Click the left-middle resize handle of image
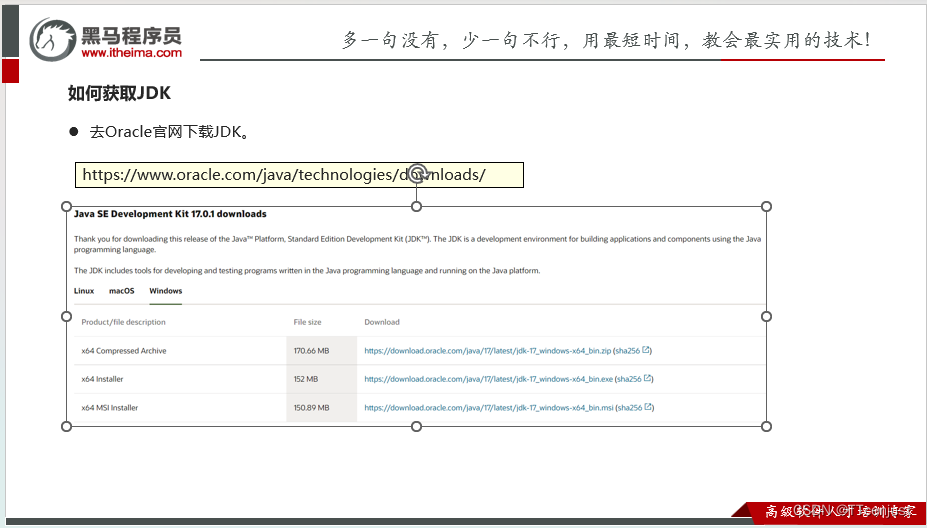The image size is (927, 528). tap(67, 316)
